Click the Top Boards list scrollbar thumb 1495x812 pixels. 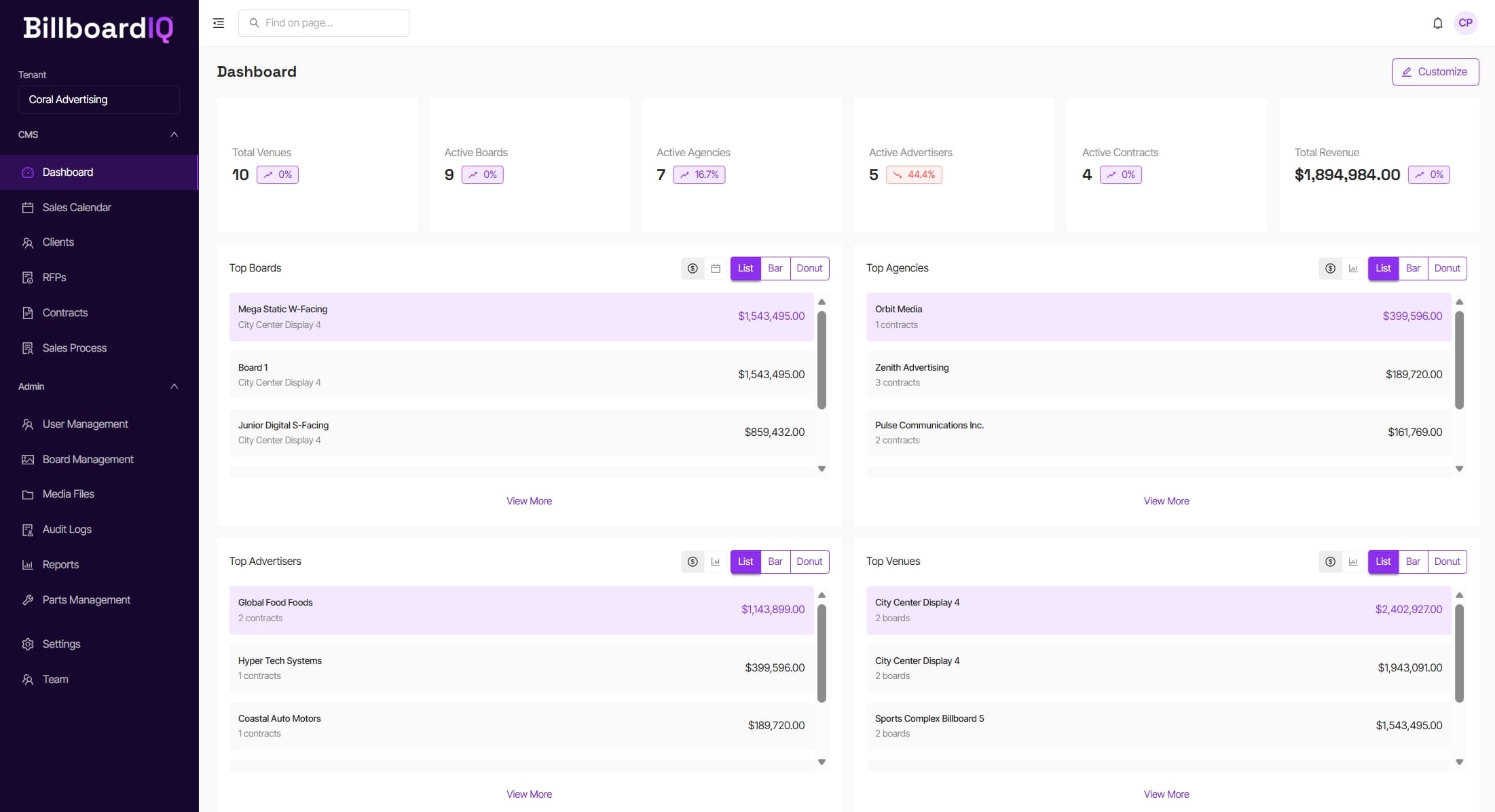click(x=822, y=360)
